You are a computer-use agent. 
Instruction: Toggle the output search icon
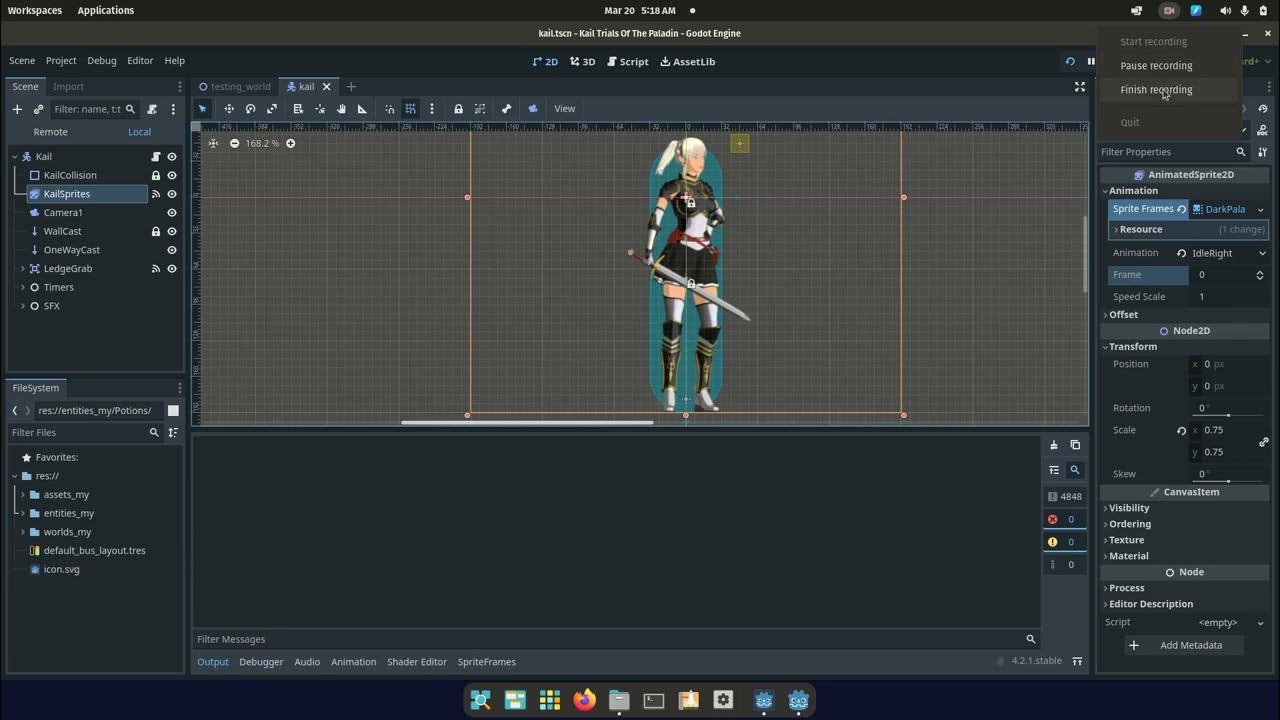pos(1075,470)
